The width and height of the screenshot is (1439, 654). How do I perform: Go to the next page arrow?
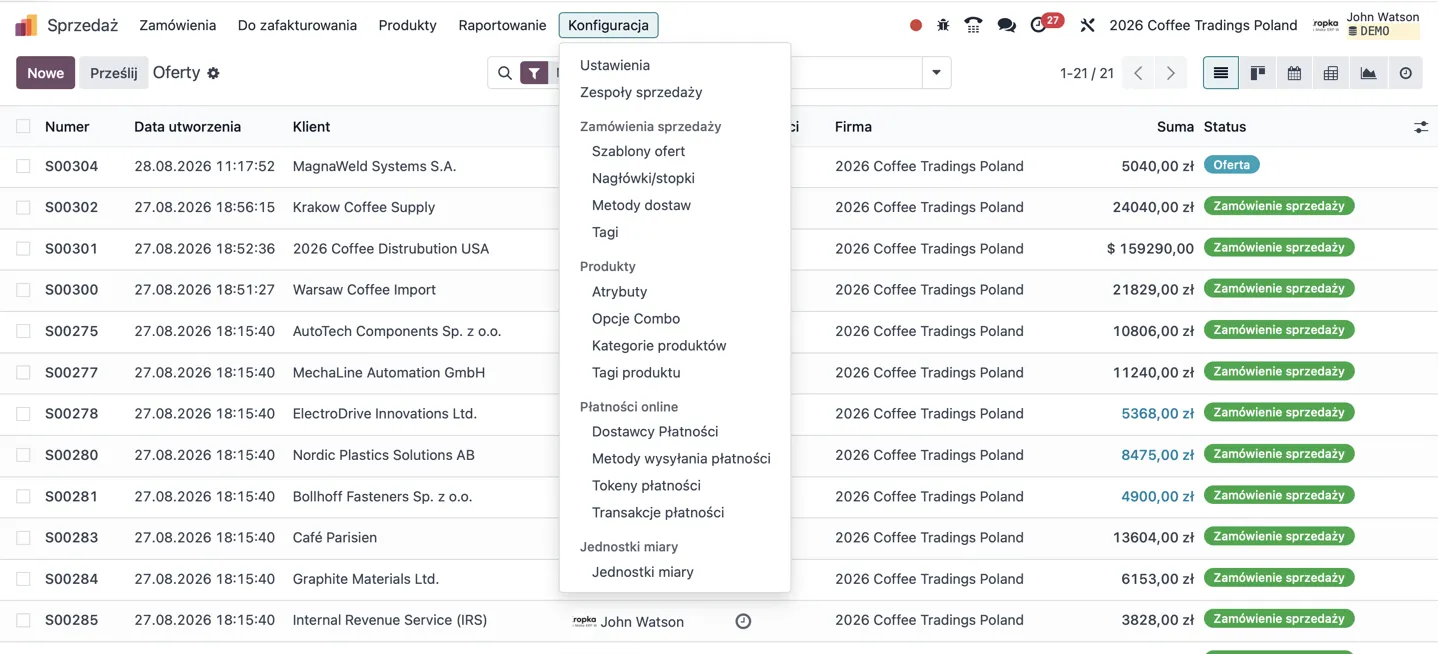tap(1170, 73)
